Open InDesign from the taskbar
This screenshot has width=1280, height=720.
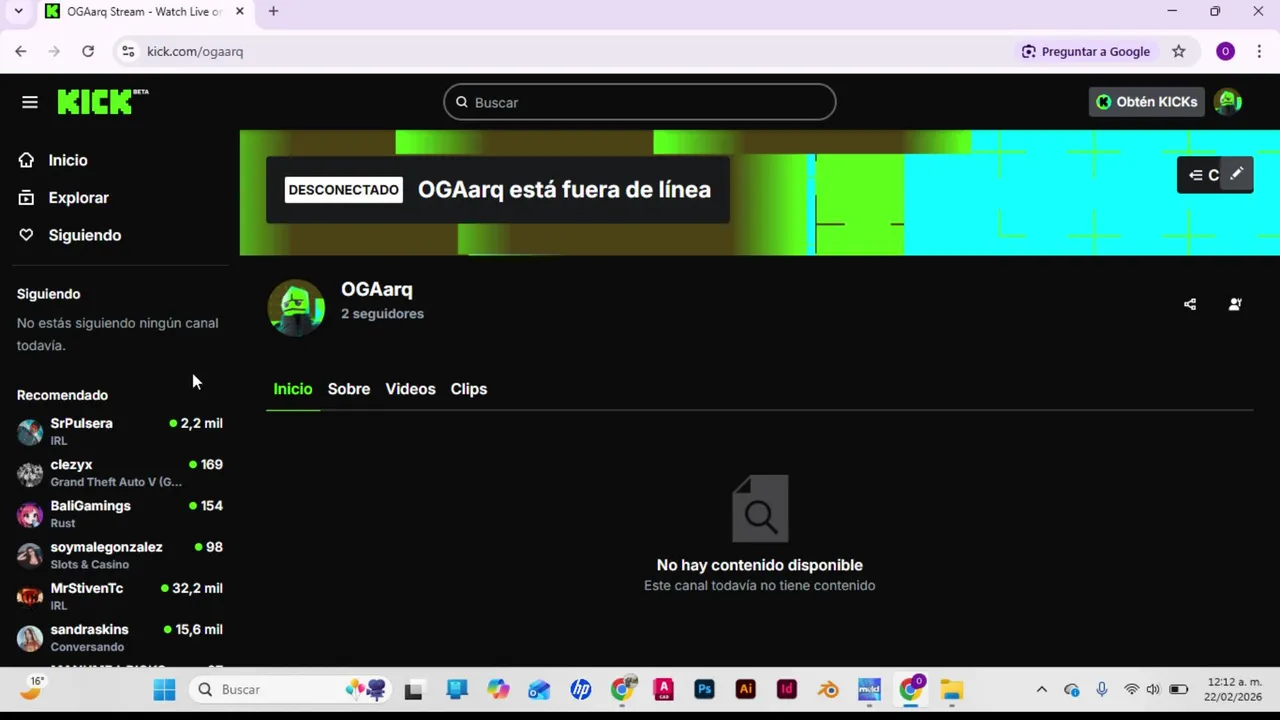point(787,690)
